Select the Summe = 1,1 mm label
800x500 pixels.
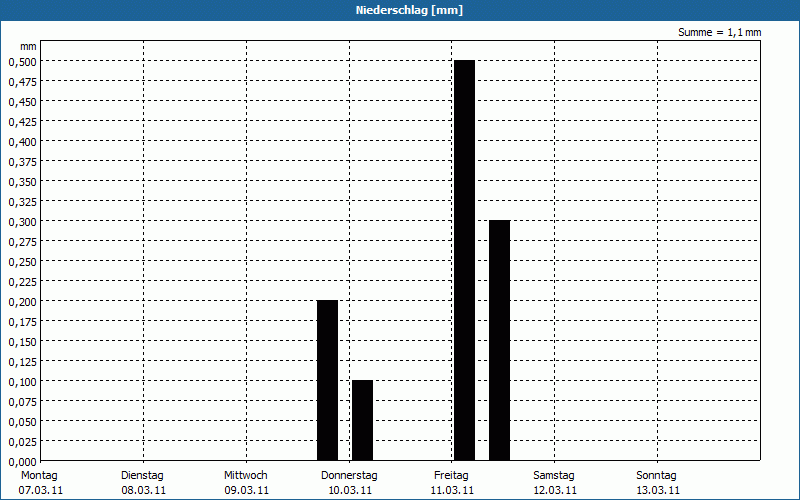(x=719, y=32)
